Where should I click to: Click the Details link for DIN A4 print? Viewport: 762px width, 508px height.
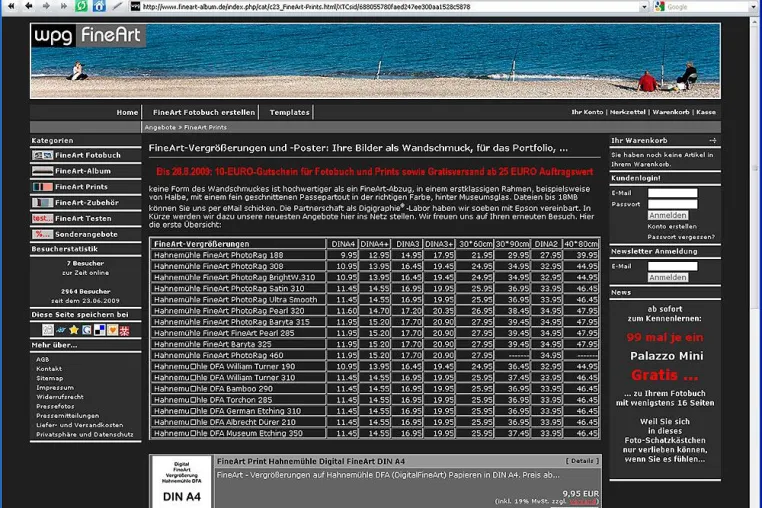pyautogui.click(x=582, y=461)
